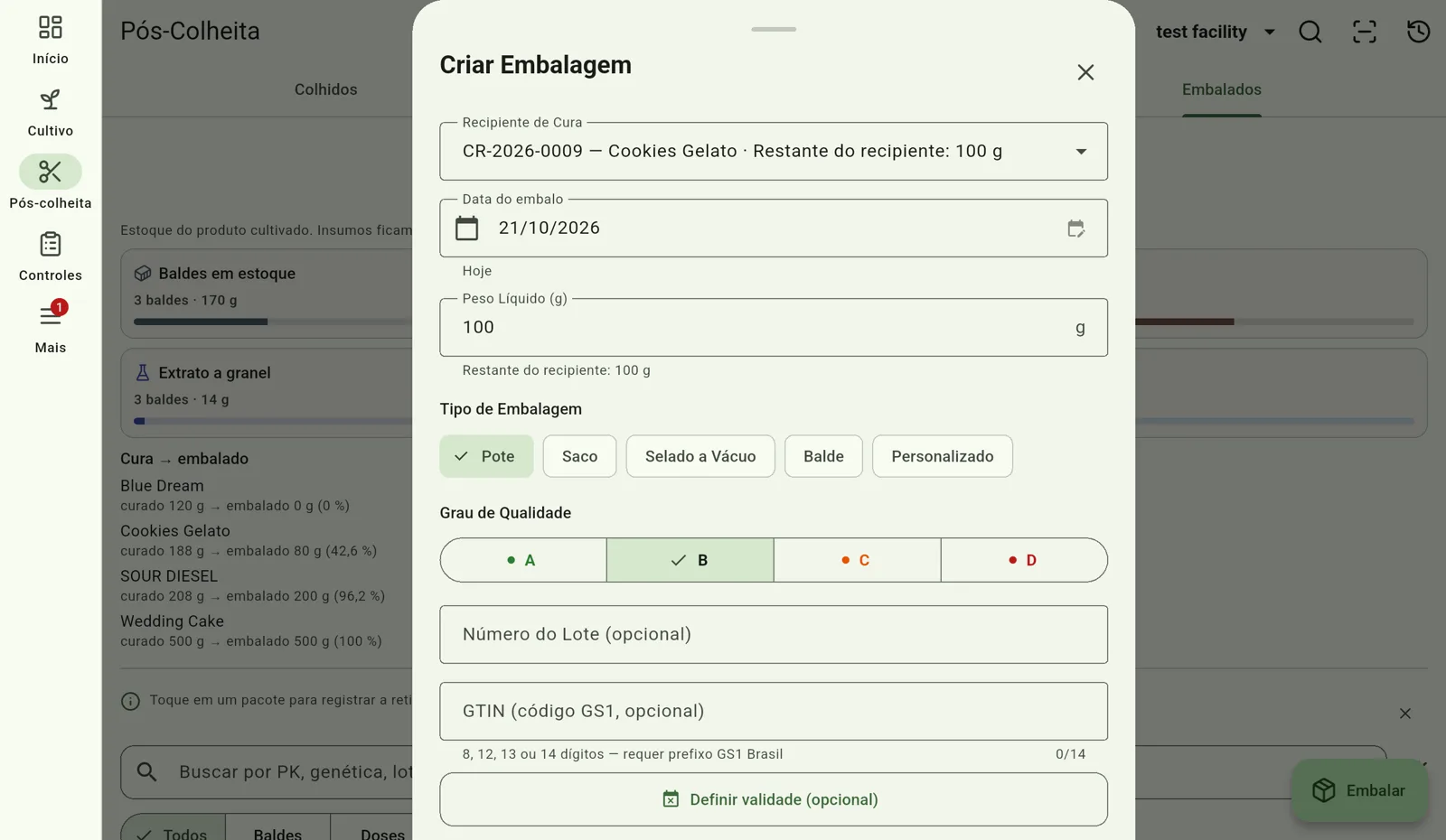Click the Data do embalo date field
Screen dimensions: 1446x840
774,229
